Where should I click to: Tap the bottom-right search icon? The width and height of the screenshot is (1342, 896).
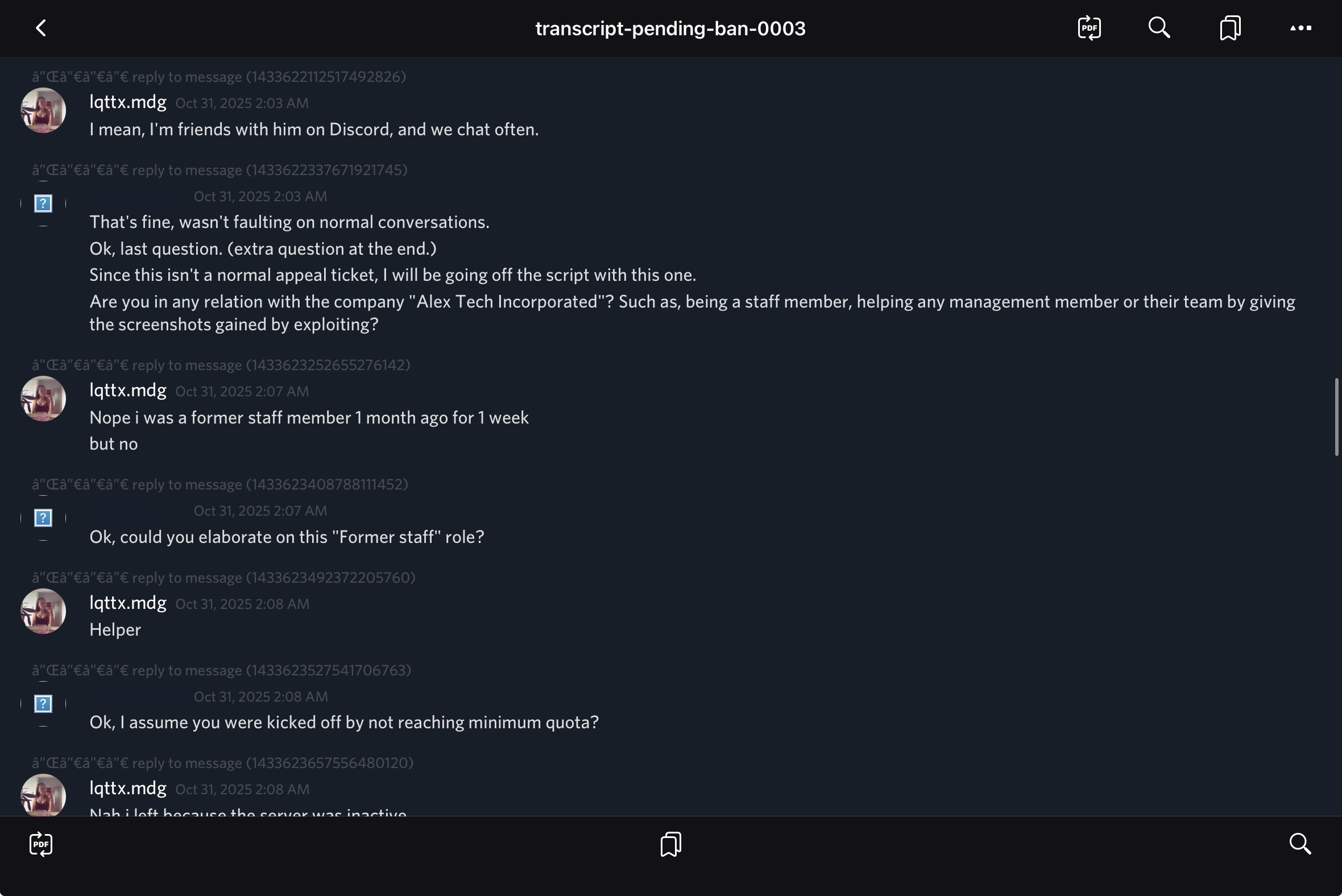pyautogui.click(x=1300, y=844)
